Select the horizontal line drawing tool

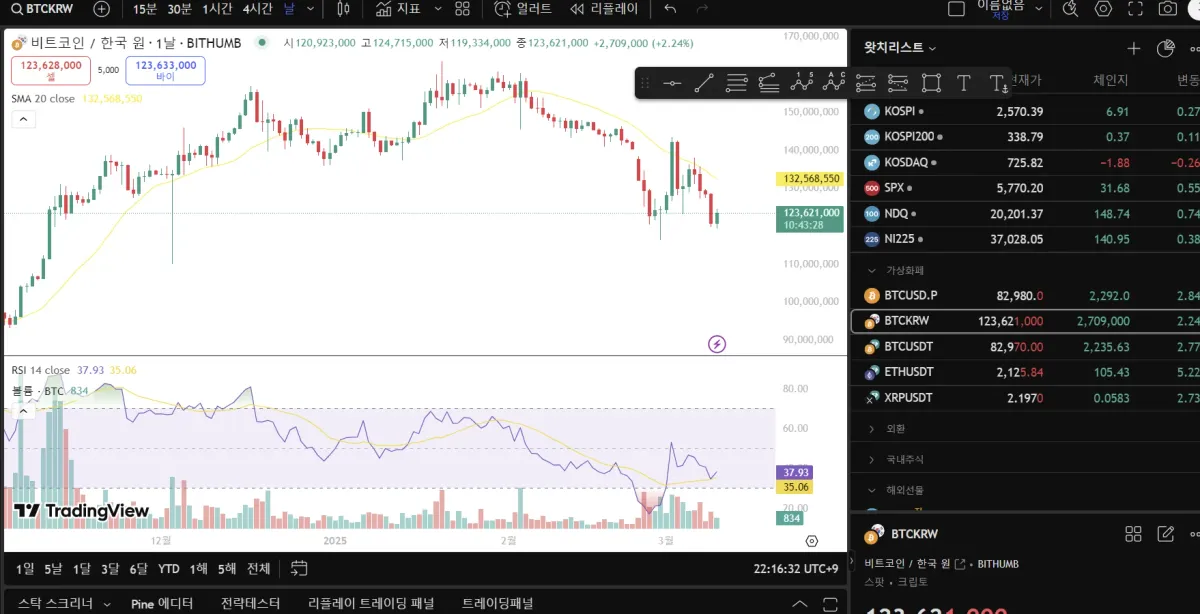point(672,83)
